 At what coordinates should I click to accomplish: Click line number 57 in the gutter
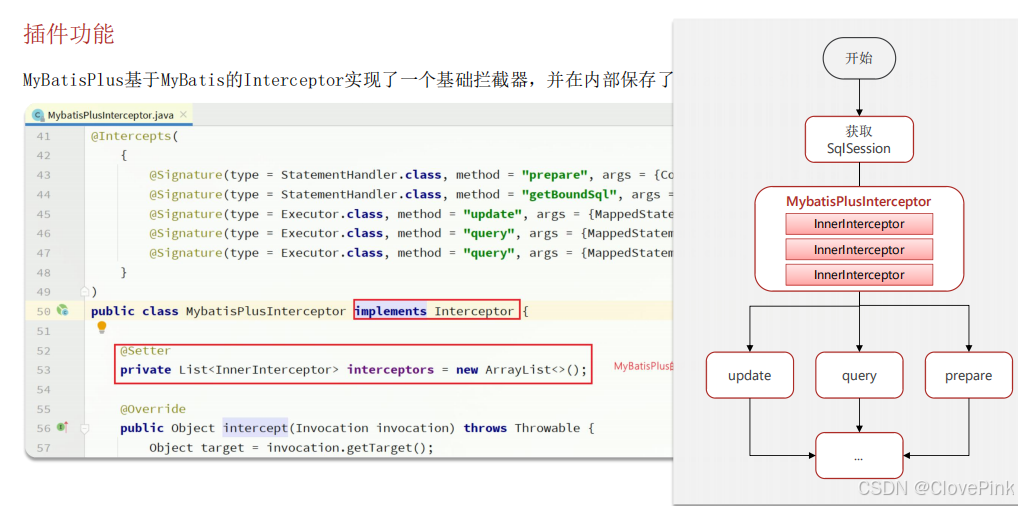[x=43, y=448]
